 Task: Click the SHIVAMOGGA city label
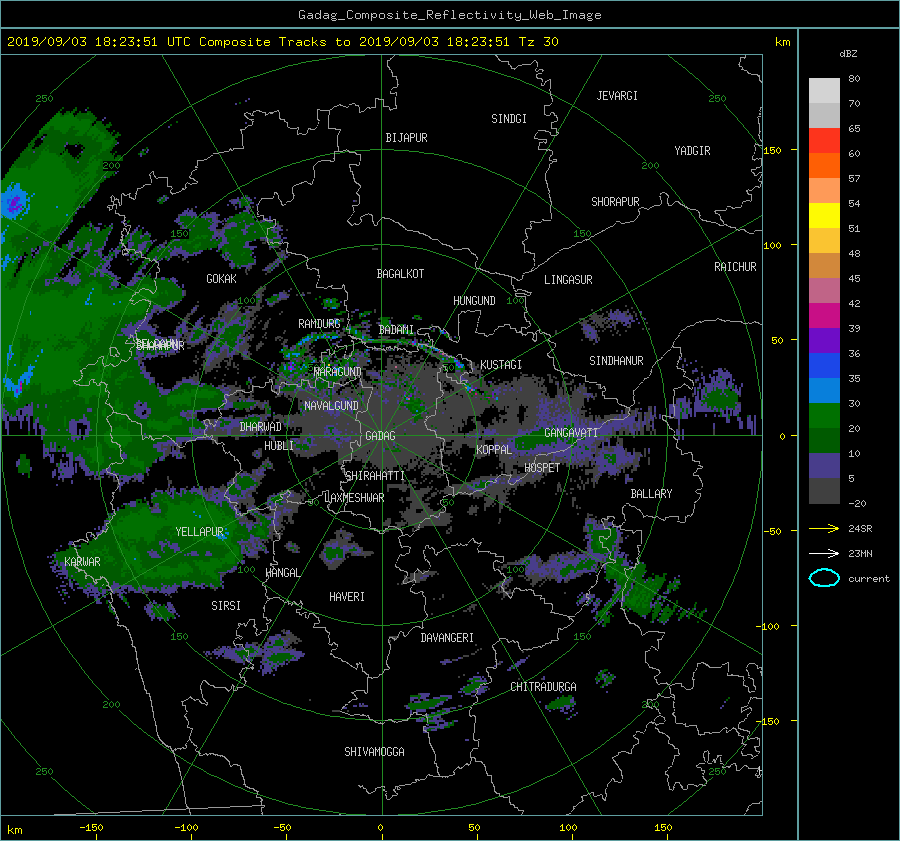[374, 752]
